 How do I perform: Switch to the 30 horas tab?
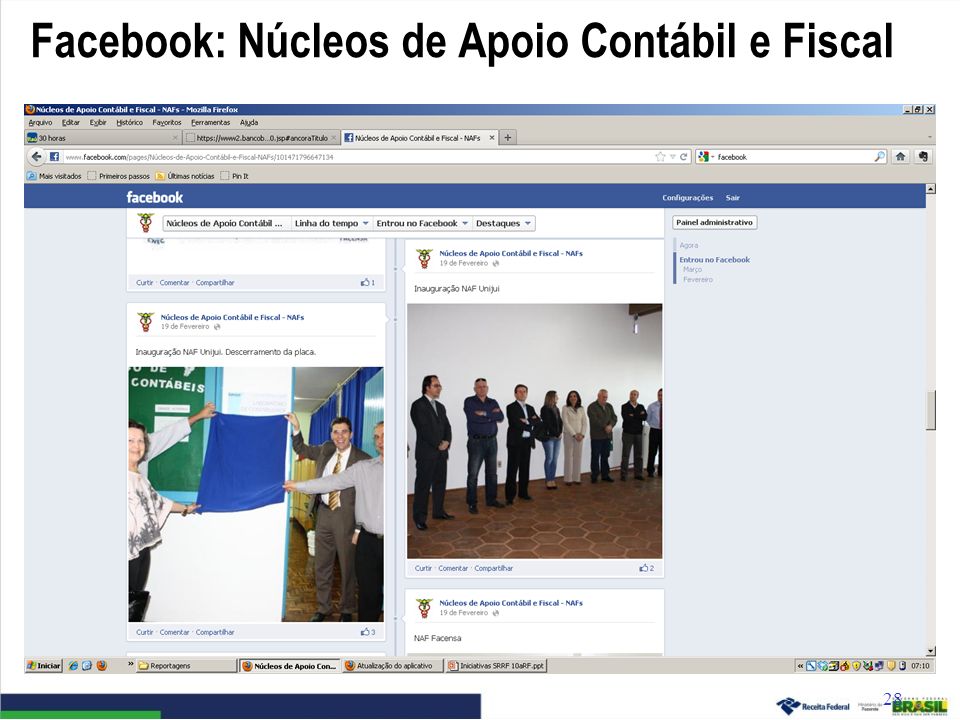(x=103, y=138)
